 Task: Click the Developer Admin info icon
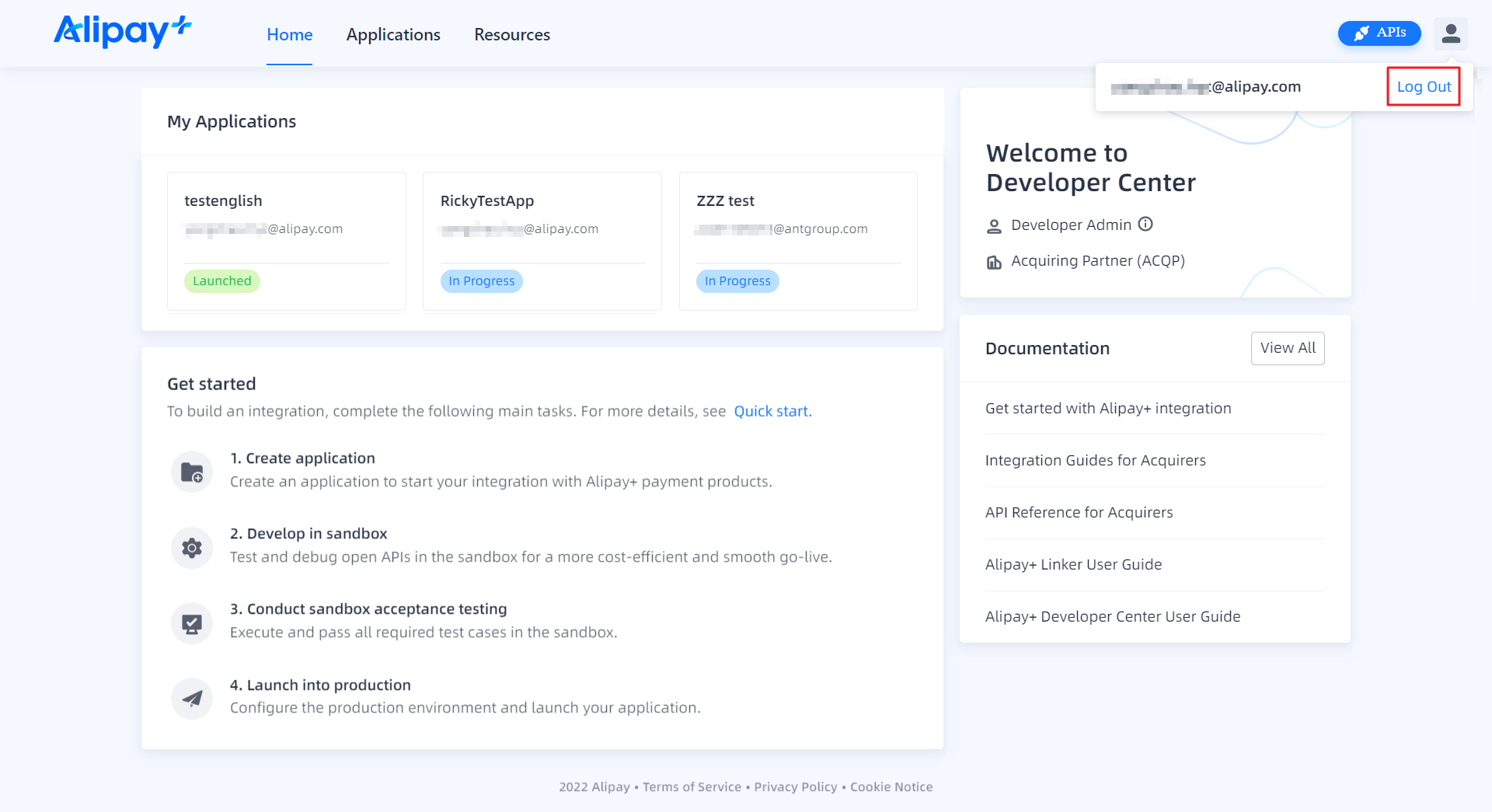(1145, 225)
